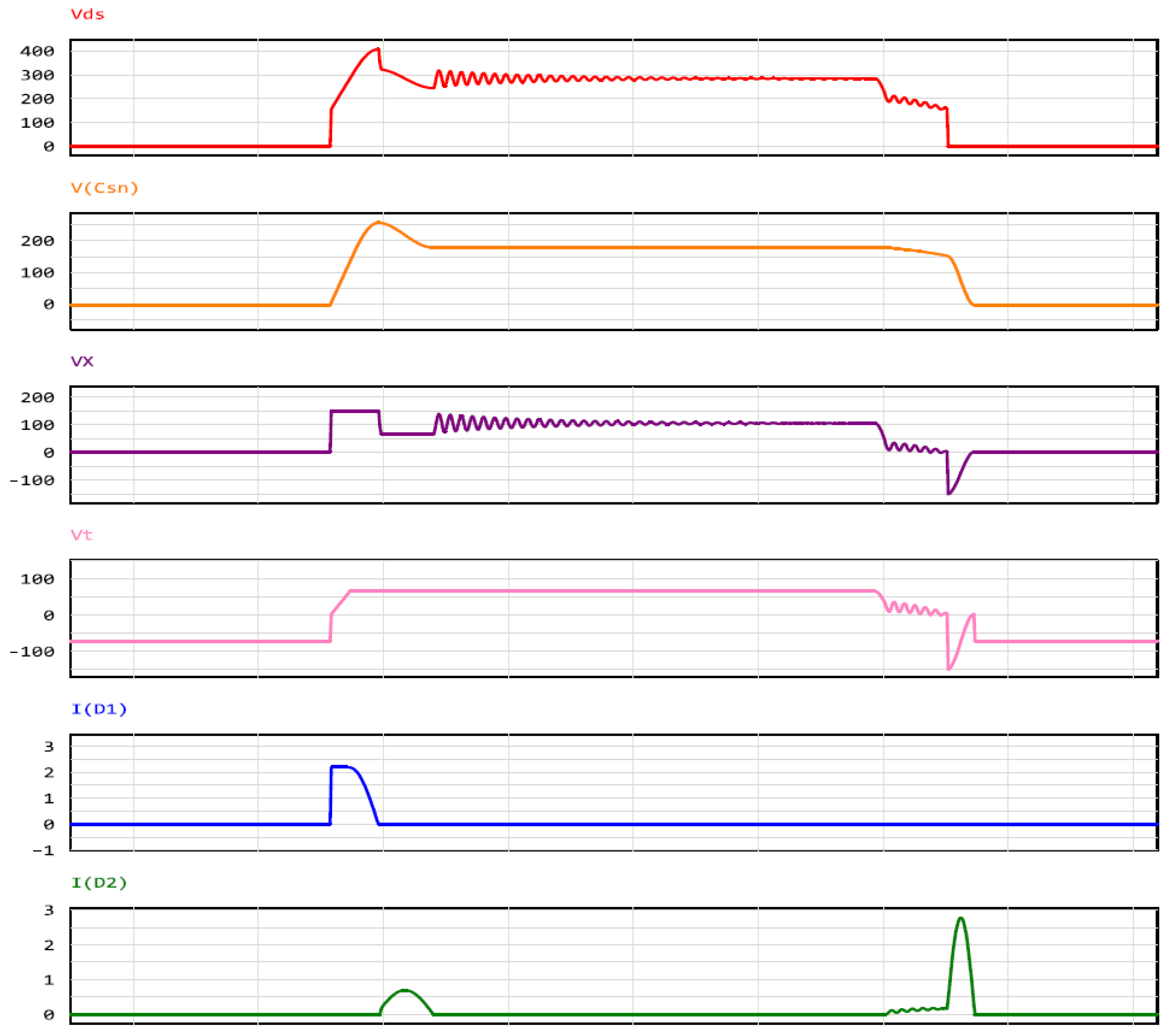This screenshot has height=1036, width=1169.
Task: Click the tall green I(D2) current spike
Action: click(x=961, y=919)
